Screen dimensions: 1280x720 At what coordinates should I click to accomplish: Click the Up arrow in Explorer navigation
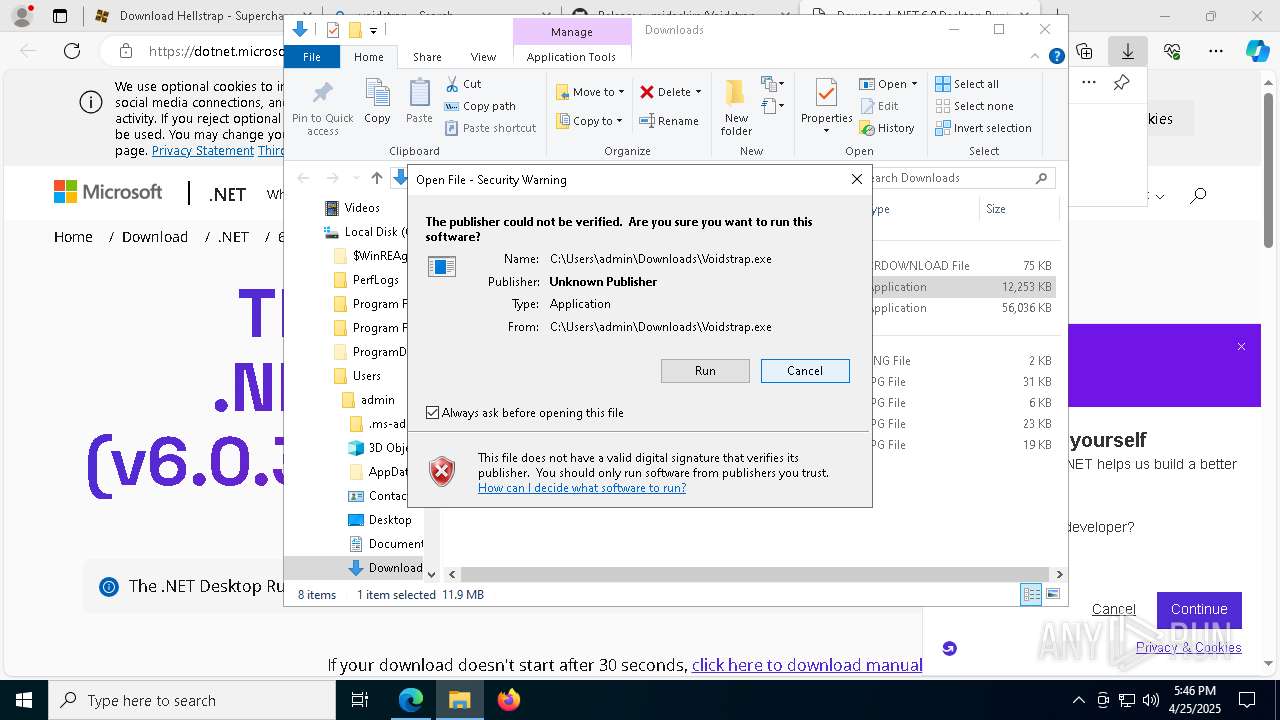point(376,178)
